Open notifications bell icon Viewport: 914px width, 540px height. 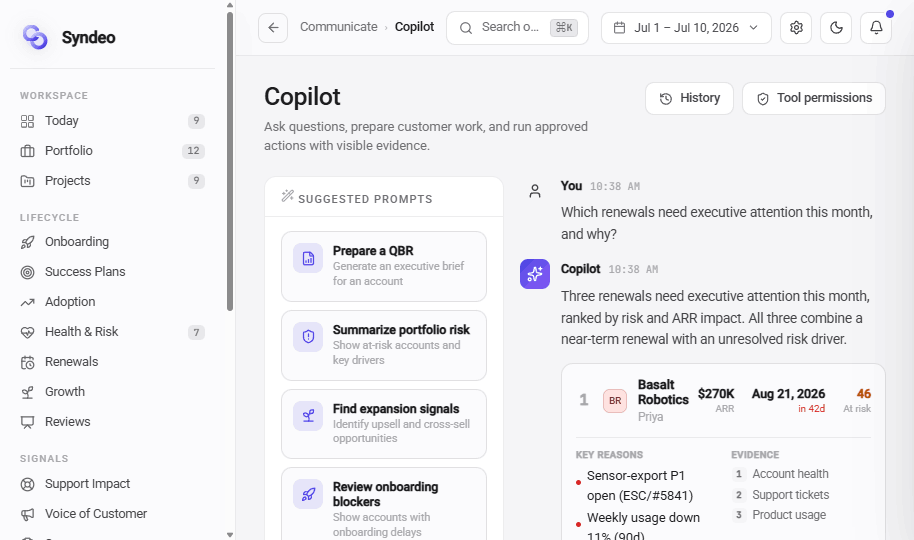point(876,27)
